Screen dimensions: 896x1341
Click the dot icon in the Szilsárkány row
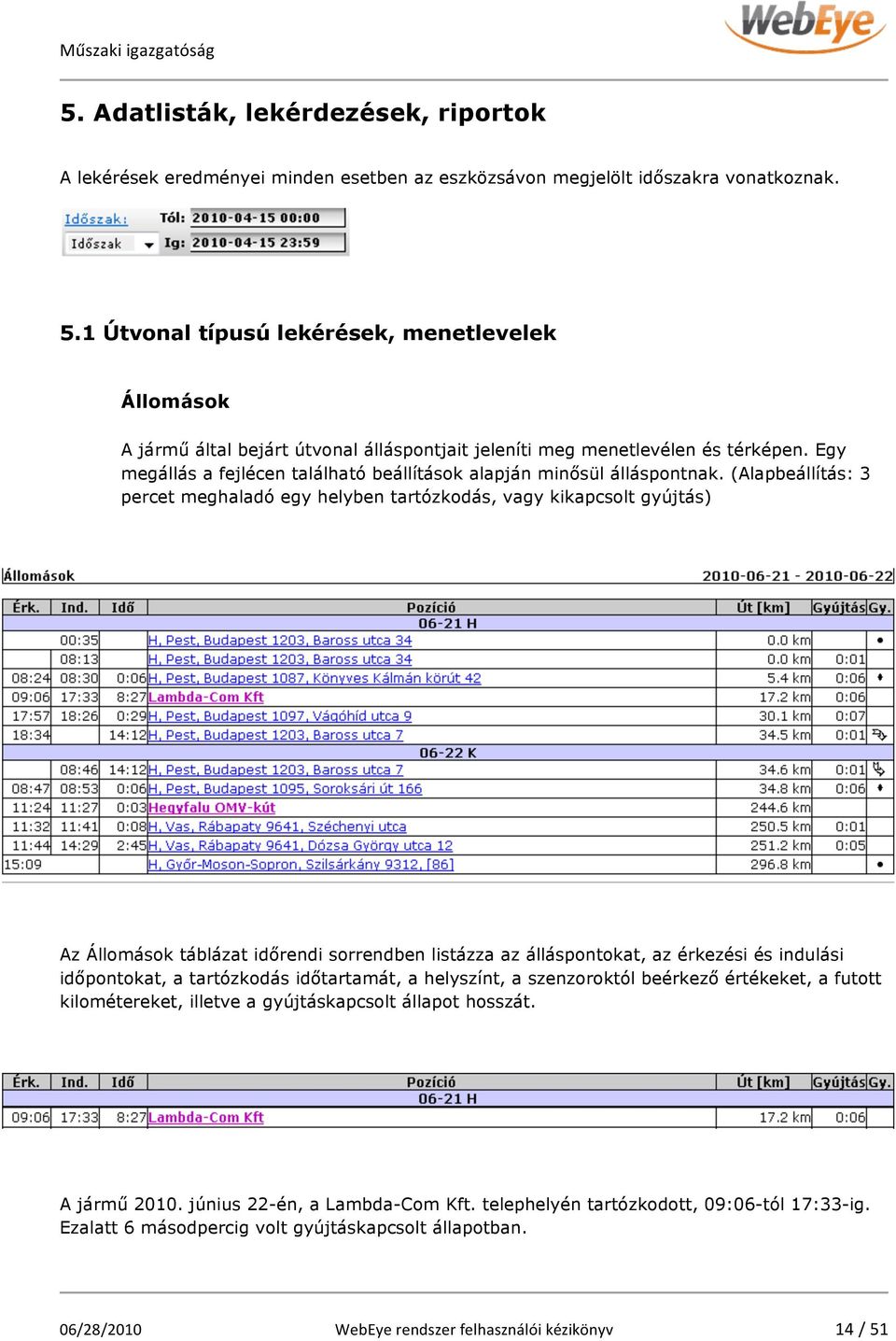point(879,865)
